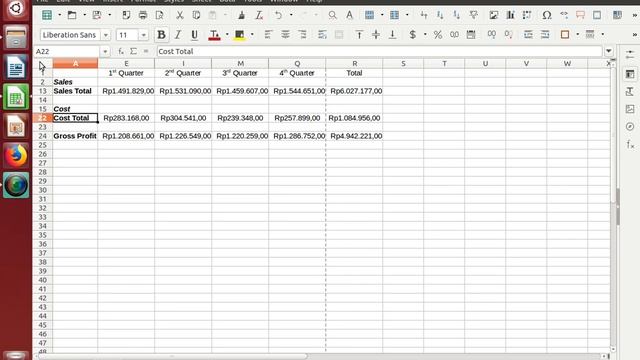Click the Clear Direct Formatting icon

pyautogui.click(x=259, y=15)
